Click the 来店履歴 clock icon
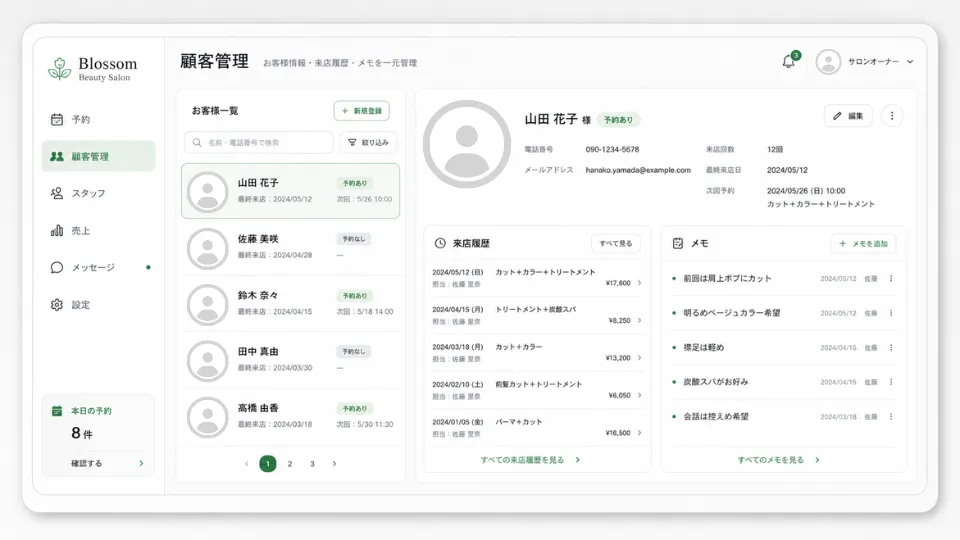Image resolution: width=960 pixels, height=540 pixels. tap(440, 243)
